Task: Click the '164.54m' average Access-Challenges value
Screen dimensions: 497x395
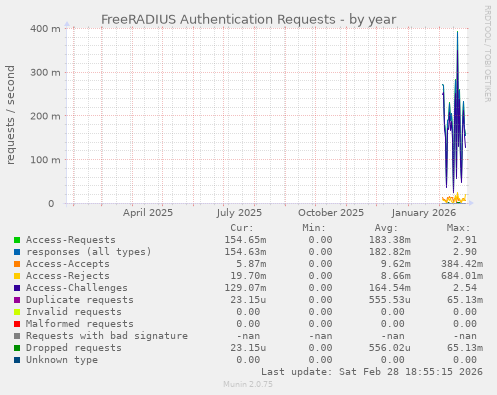Action: tap(389, 288)
